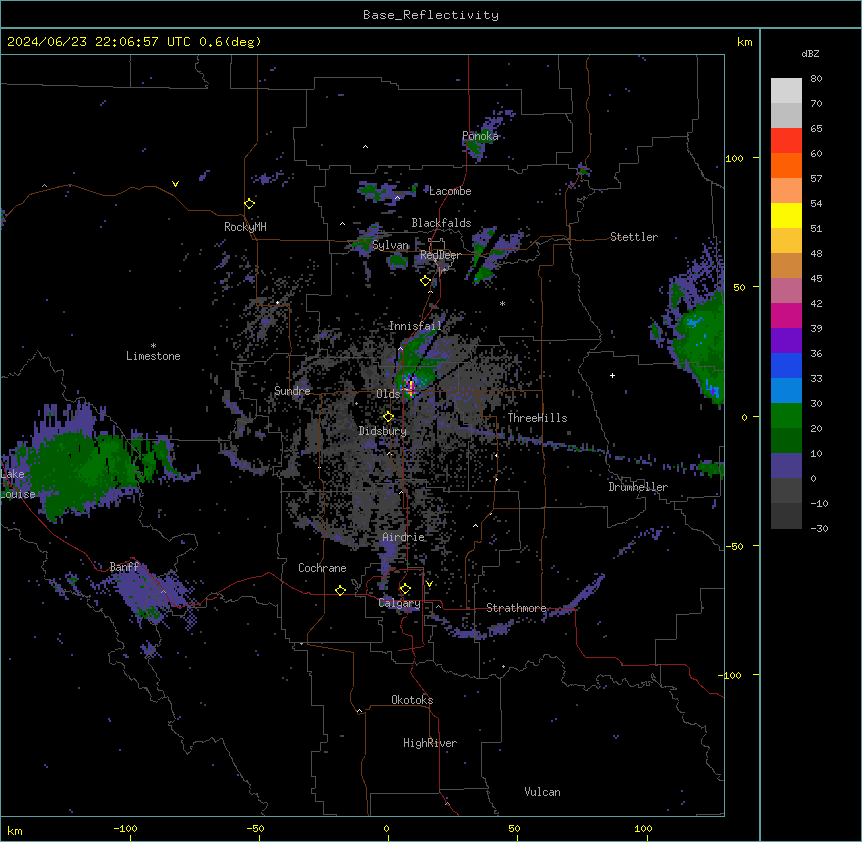The width and height of the screenshot is (862, 842).
Task: Click the yellow V marker east of Calgary
Action: tap(429, 584)
